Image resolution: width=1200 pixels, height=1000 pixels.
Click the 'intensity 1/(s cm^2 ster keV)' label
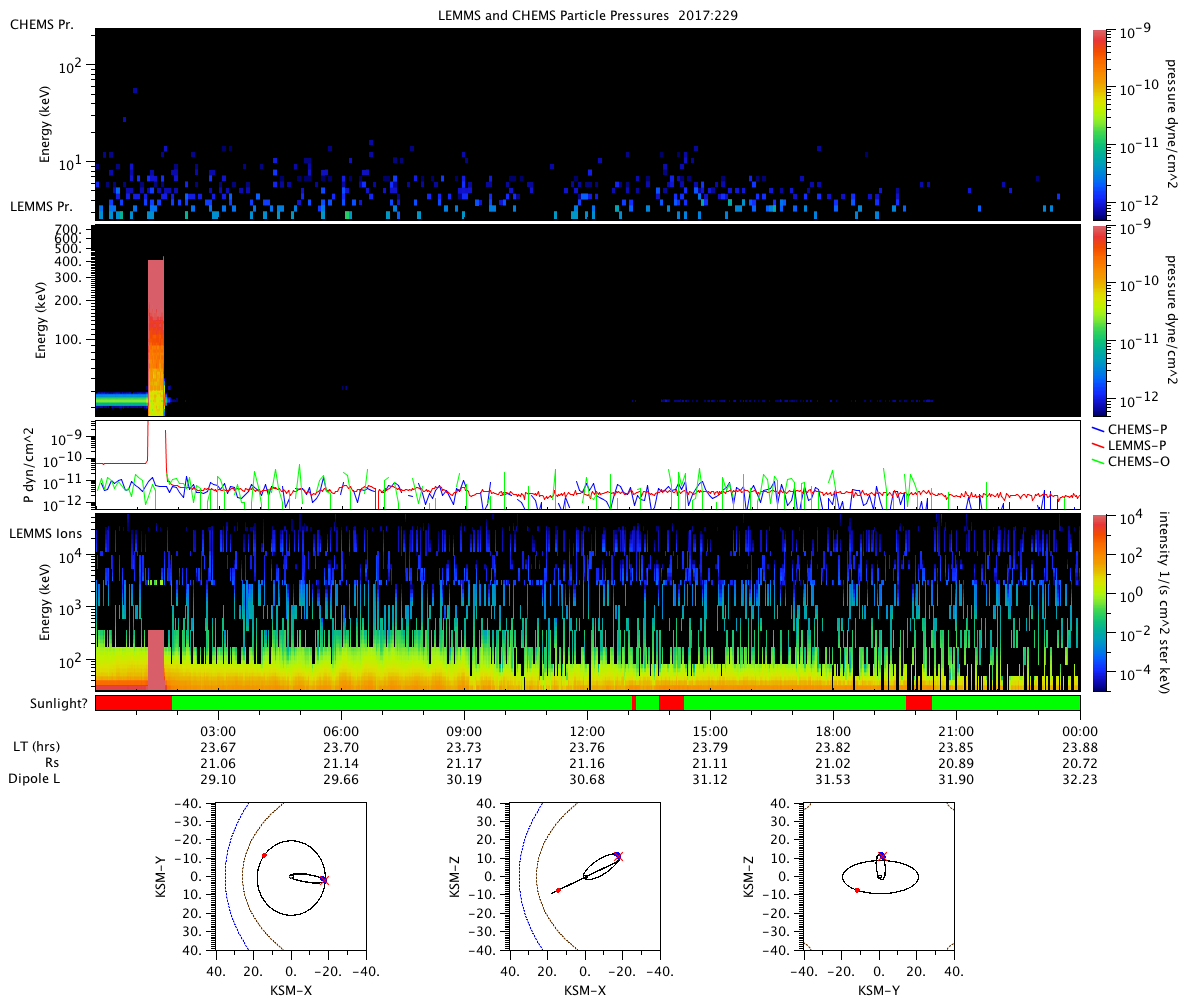point(1166,603)
